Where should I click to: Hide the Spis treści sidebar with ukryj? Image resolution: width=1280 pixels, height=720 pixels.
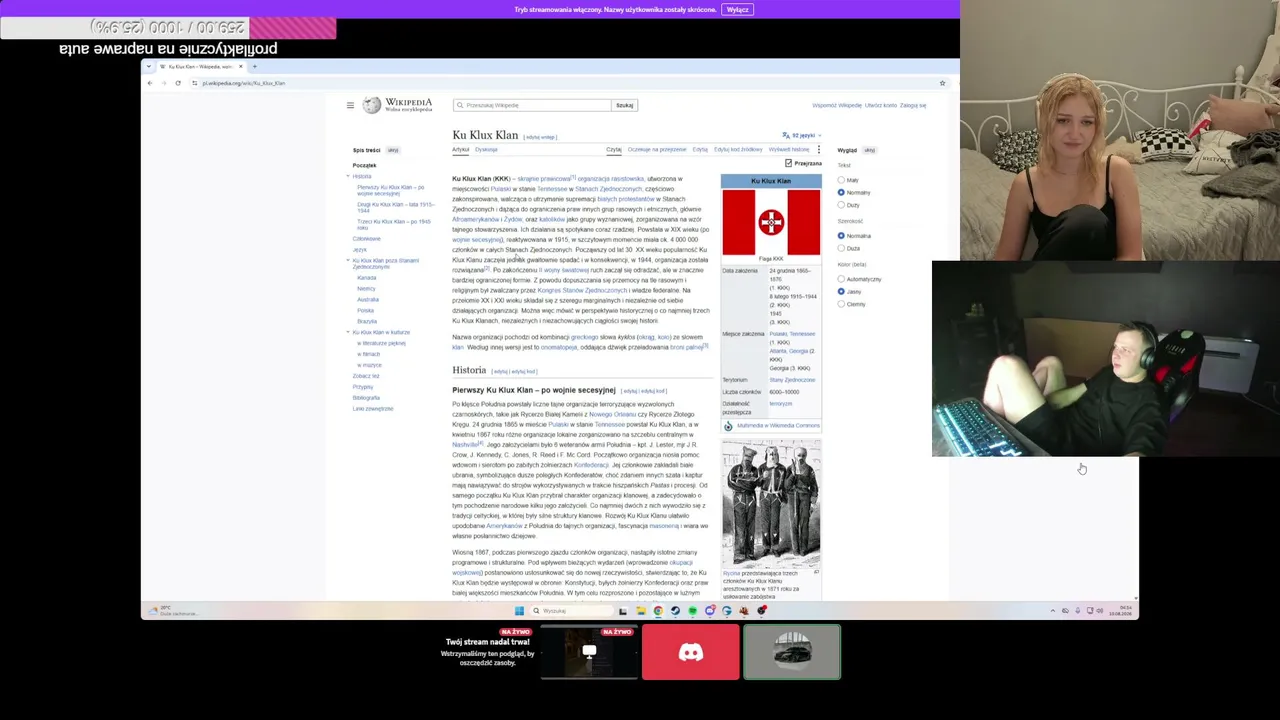393,151
